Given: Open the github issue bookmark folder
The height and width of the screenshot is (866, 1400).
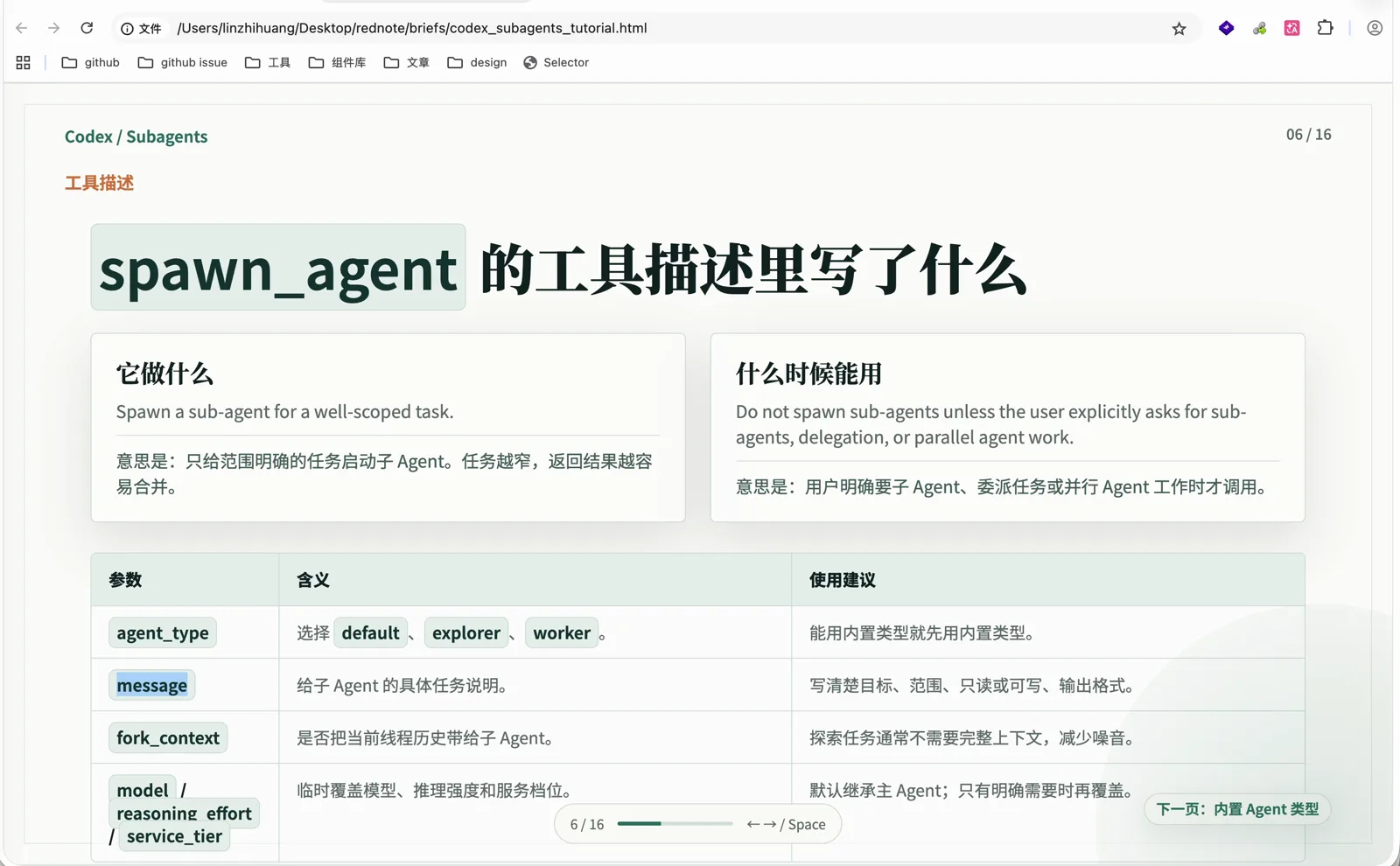Looking at the screenshot, I should pos(182,62).
